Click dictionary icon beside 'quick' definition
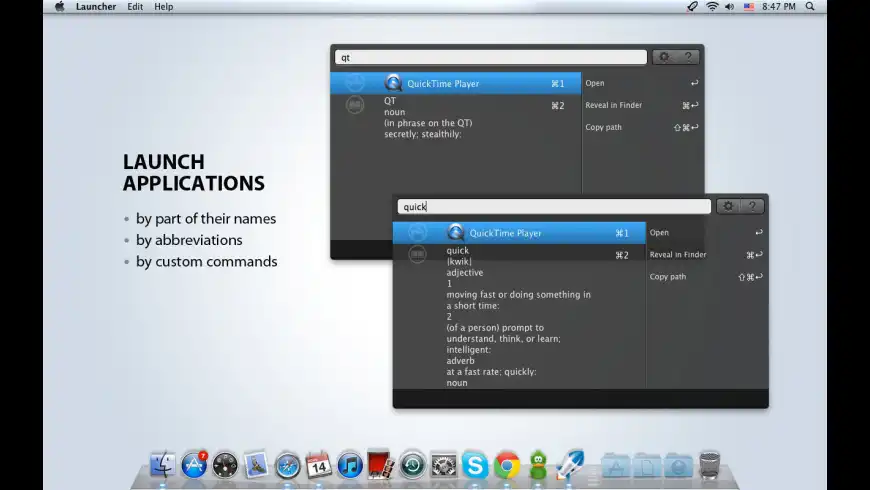This screenshot has width=870, height=490. tap(417, 254)
